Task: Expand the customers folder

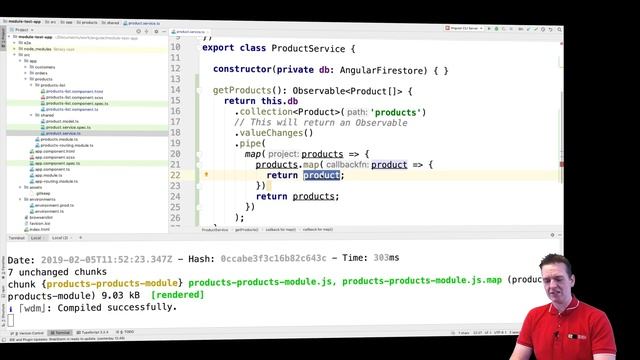Action: point(26,67)
